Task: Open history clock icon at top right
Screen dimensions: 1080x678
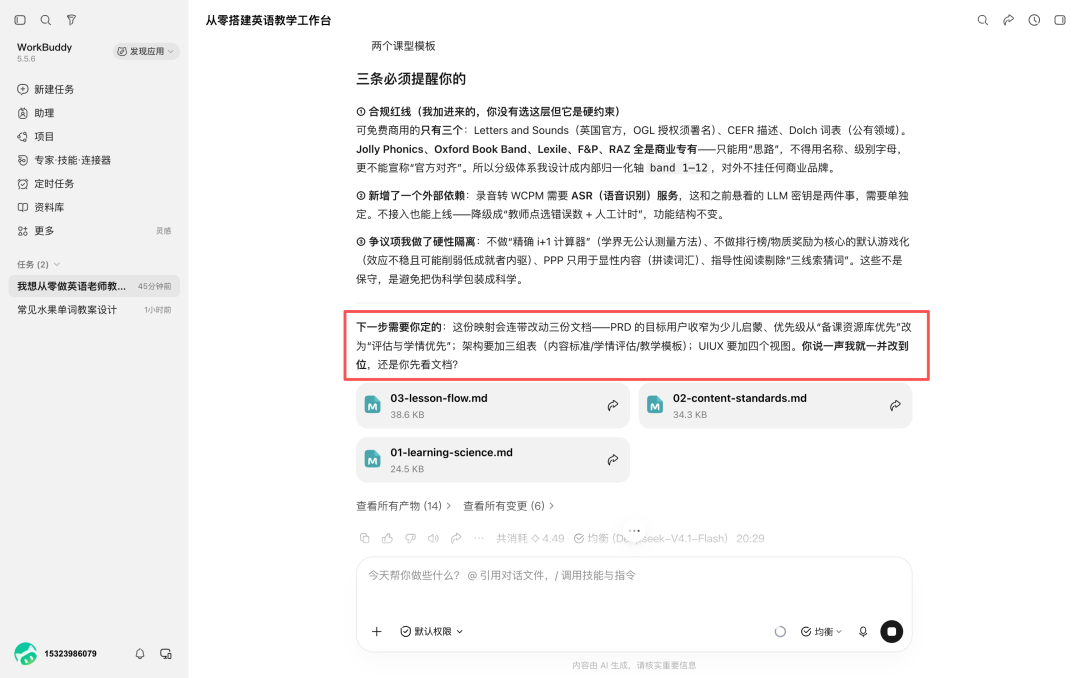Action: [1034, 20]
